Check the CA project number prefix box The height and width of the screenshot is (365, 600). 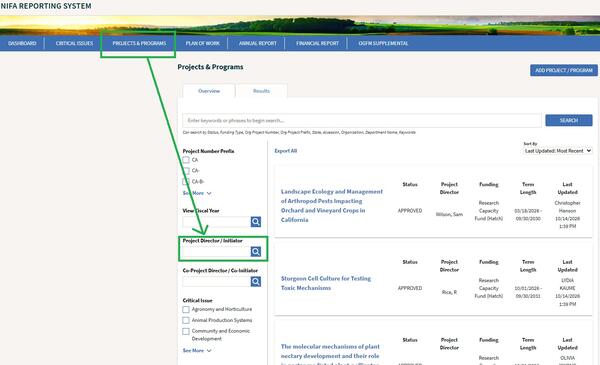pos(186,160)
